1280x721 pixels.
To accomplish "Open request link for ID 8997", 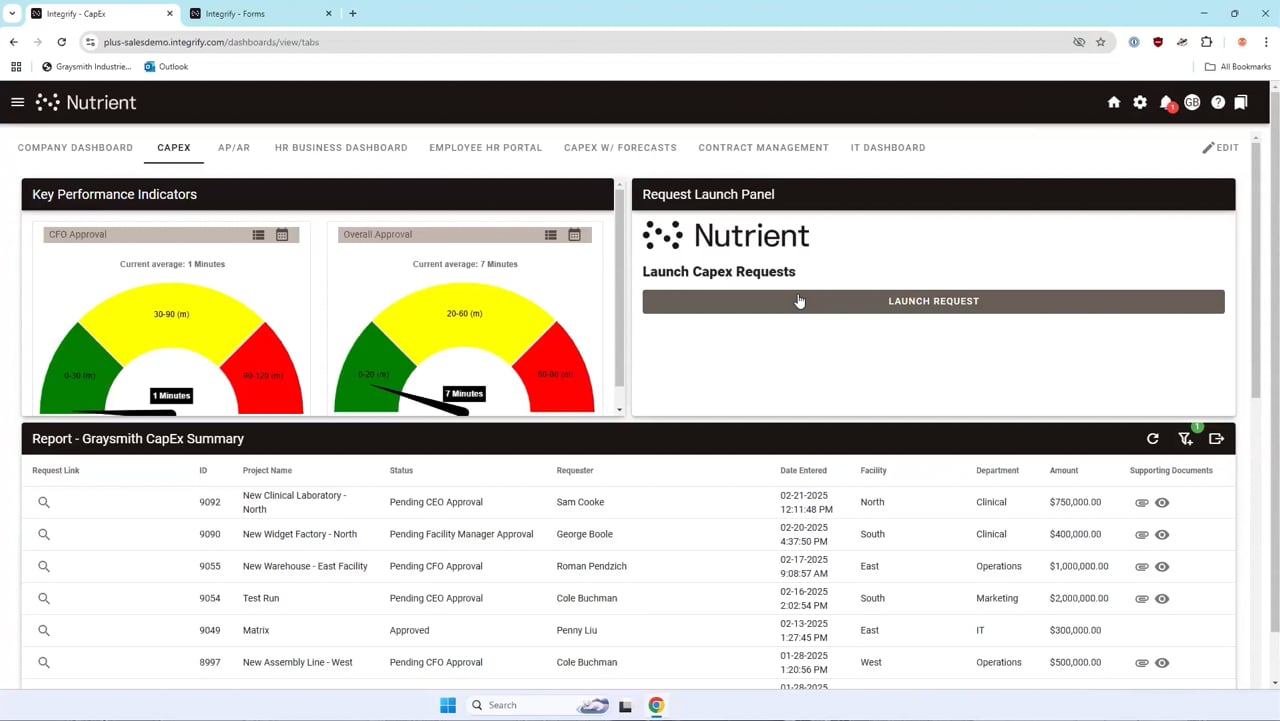I will 44,662.
